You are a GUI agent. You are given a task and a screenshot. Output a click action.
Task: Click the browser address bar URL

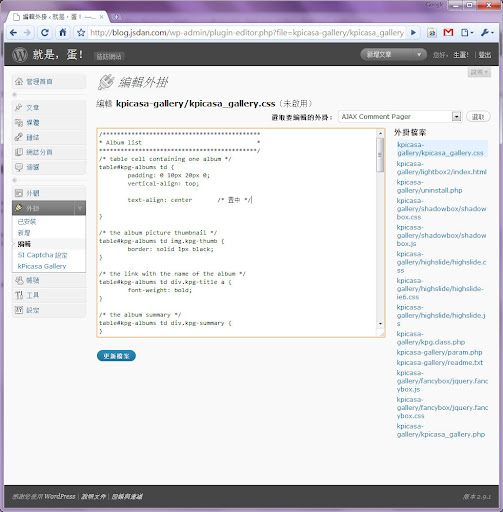click(x=247, y=33)
